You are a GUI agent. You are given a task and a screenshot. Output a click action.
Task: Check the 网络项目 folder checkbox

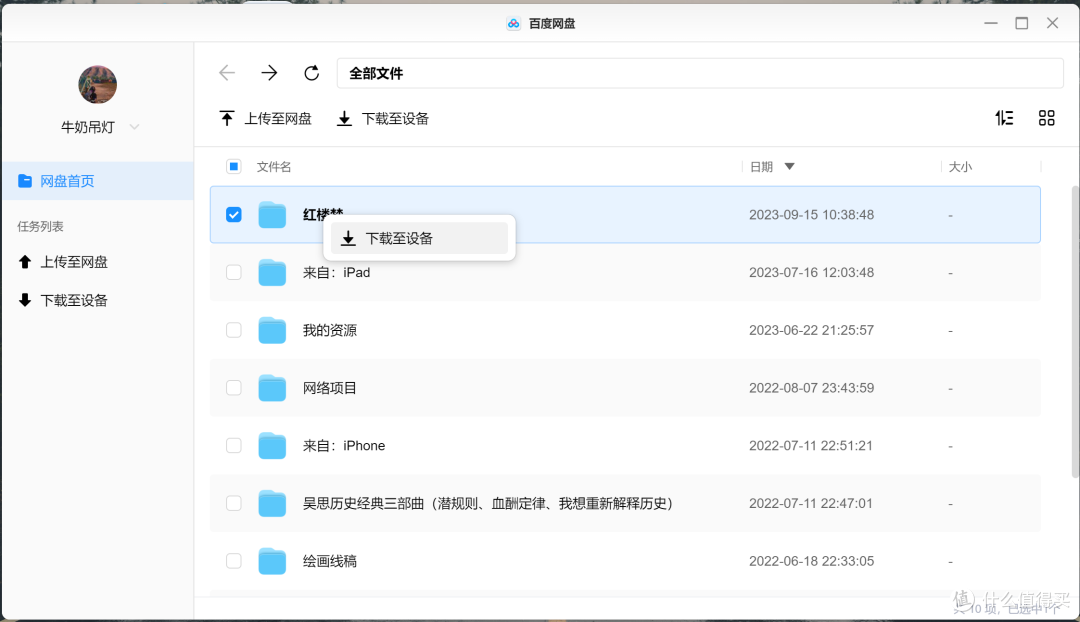pos(233,388)
